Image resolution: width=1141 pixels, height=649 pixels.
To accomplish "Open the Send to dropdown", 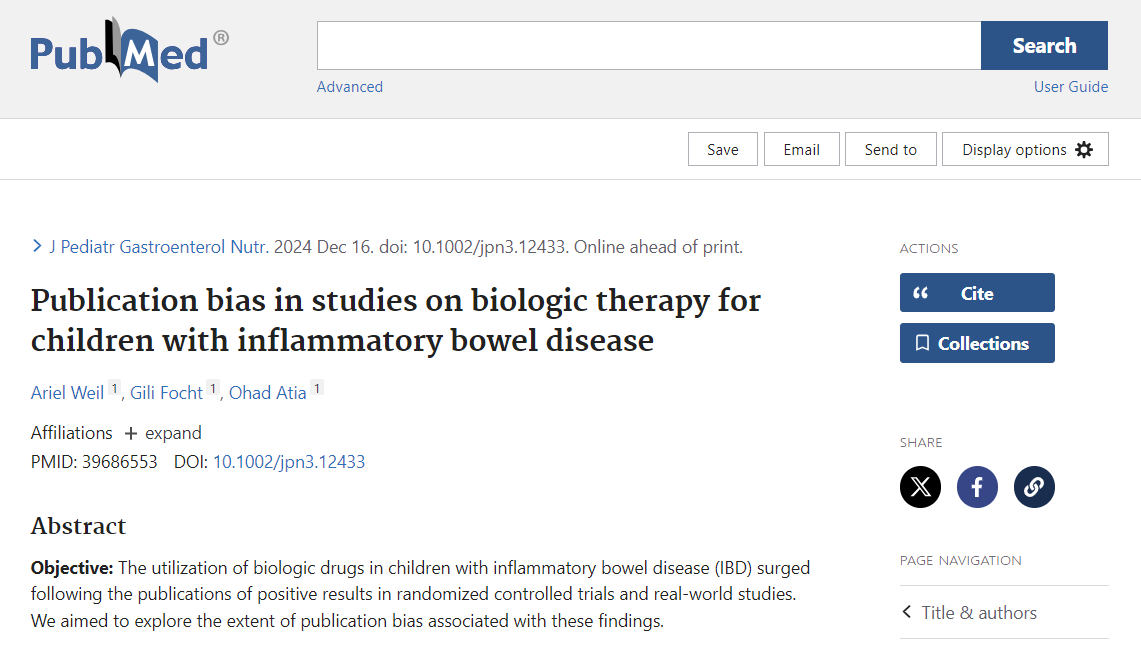I will (890, 150).
